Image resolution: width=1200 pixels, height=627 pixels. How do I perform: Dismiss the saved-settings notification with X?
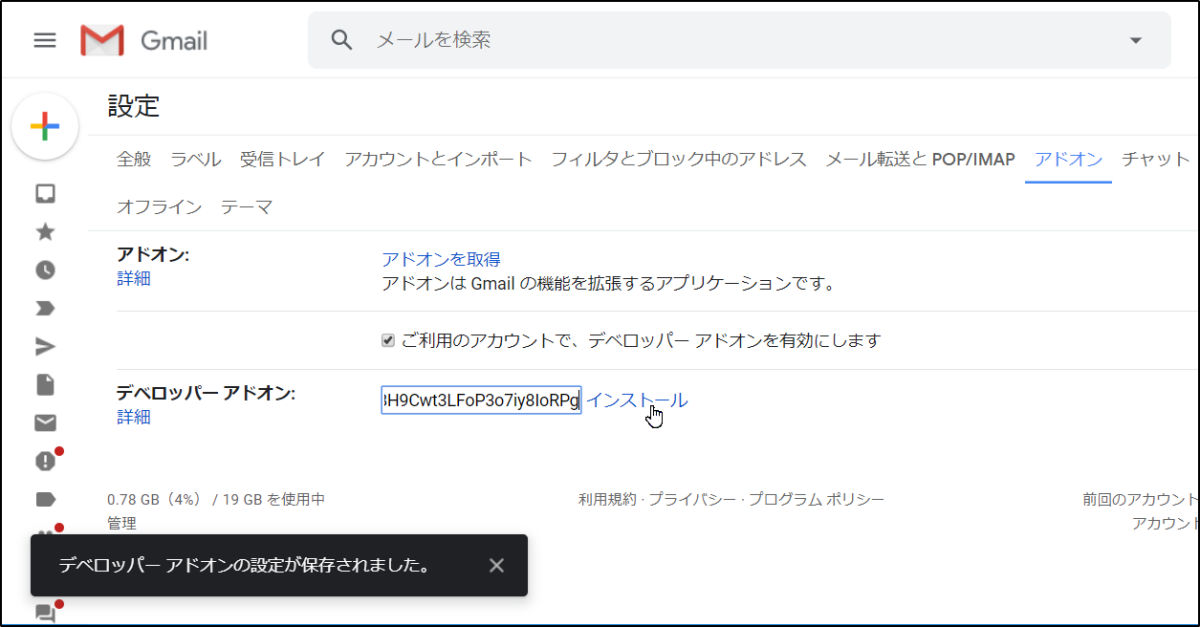(497, 565)
